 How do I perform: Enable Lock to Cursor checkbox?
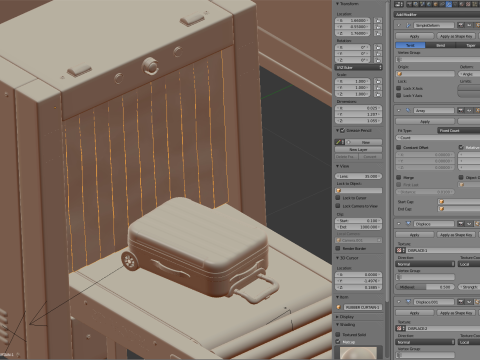pos(338,198)
